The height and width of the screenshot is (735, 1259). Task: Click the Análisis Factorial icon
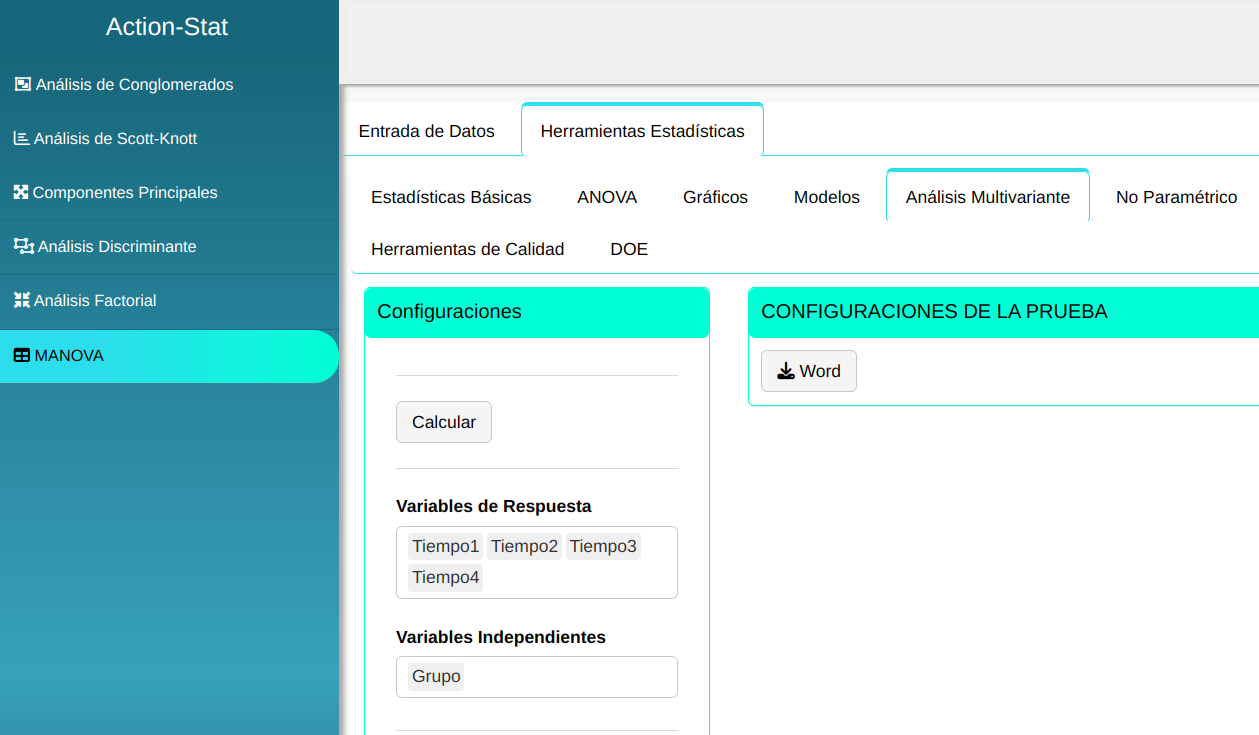[x=21, y=300]
